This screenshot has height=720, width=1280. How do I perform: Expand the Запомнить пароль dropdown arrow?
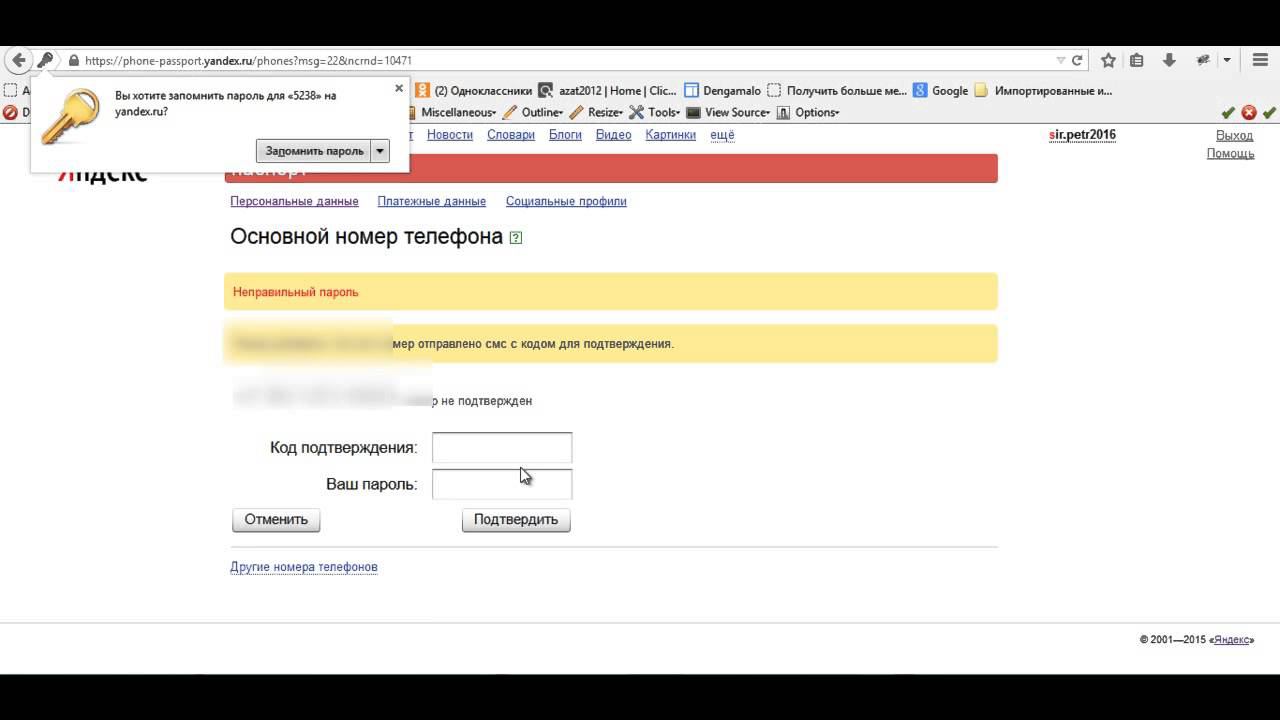[380, 151]
